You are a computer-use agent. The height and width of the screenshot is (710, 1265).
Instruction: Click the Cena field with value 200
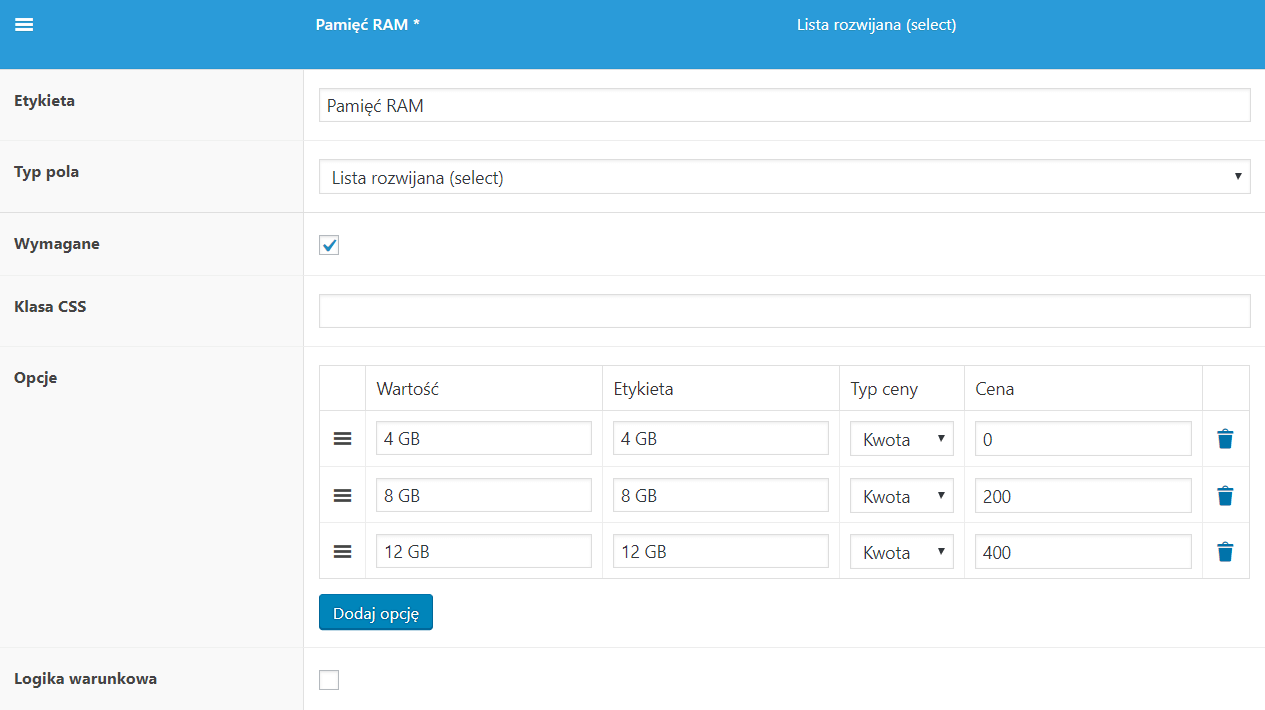point(1084,495)
